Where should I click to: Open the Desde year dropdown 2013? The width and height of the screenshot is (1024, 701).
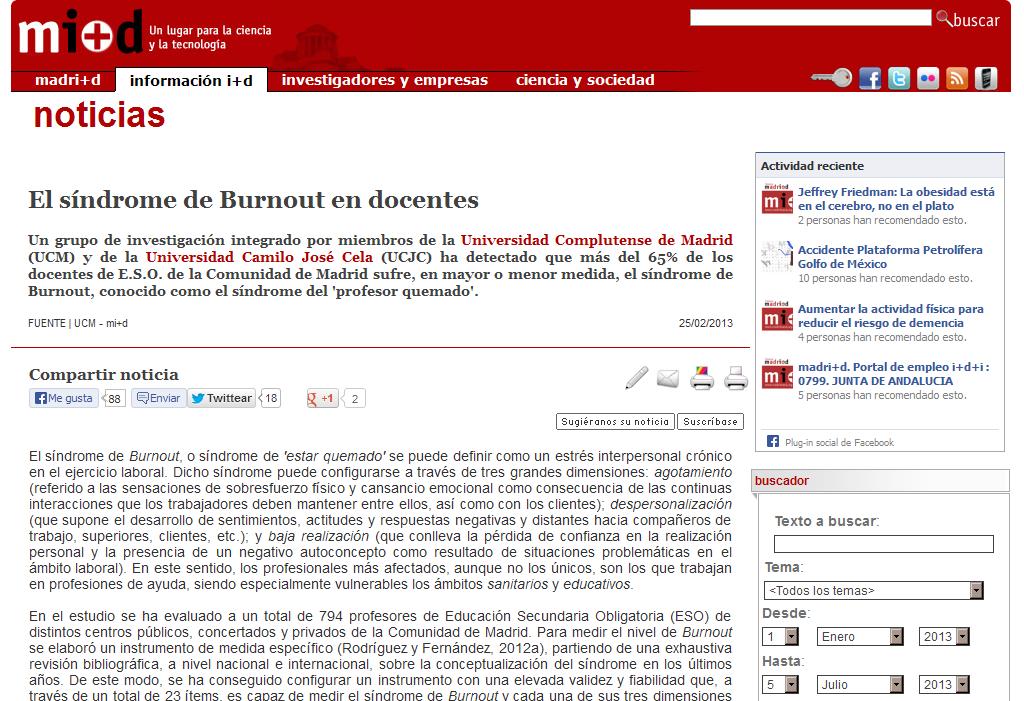pos(944,636)
